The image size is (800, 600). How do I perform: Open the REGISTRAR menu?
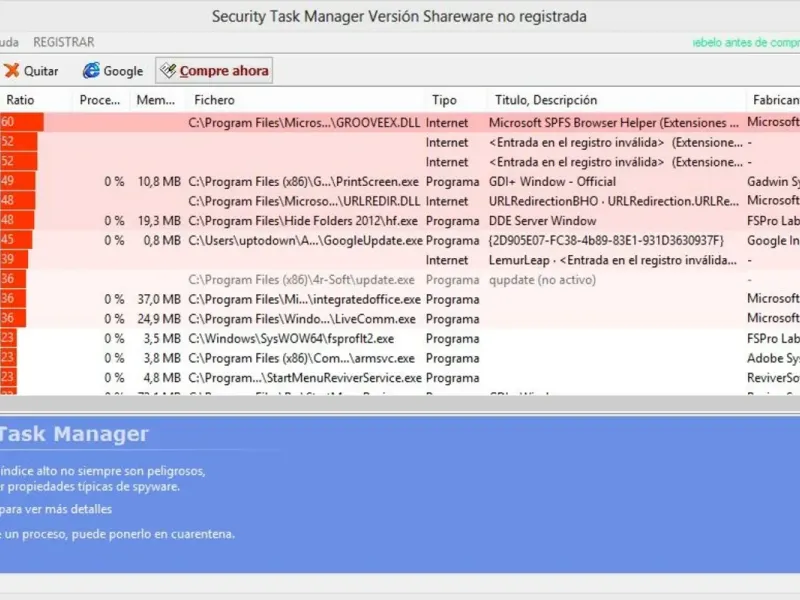coord(64,42)
